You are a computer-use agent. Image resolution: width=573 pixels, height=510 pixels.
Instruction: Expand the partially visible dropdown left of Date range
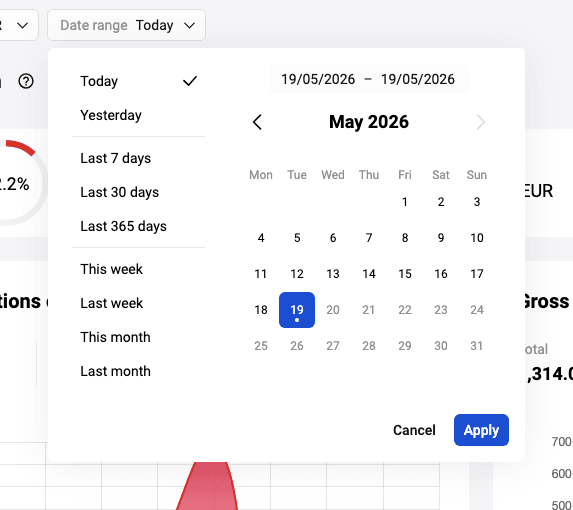[18, 25]
